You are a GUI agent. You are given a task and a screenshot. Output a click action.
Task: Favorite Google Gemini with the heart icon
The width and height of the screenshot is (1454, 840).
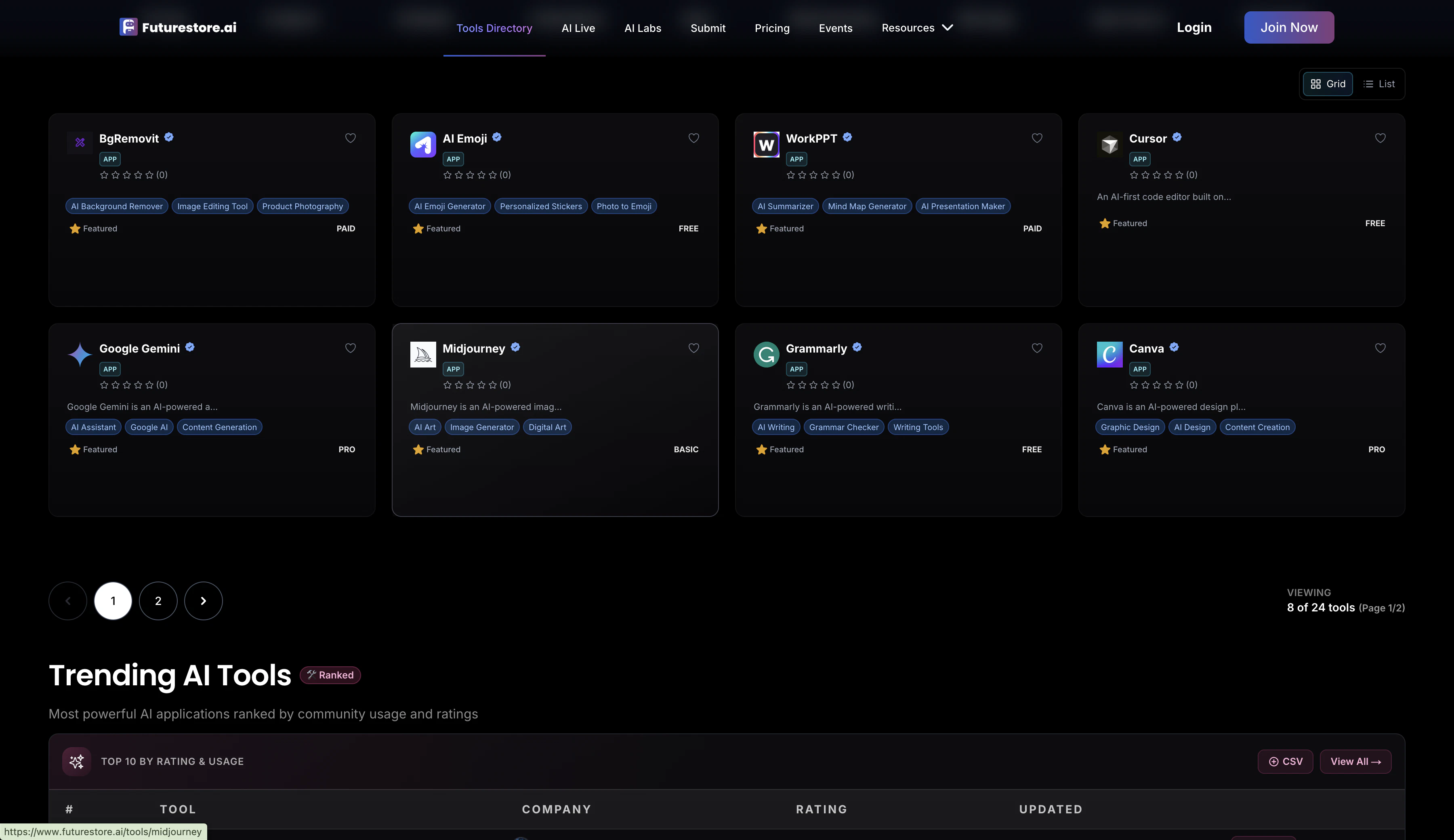350,348
